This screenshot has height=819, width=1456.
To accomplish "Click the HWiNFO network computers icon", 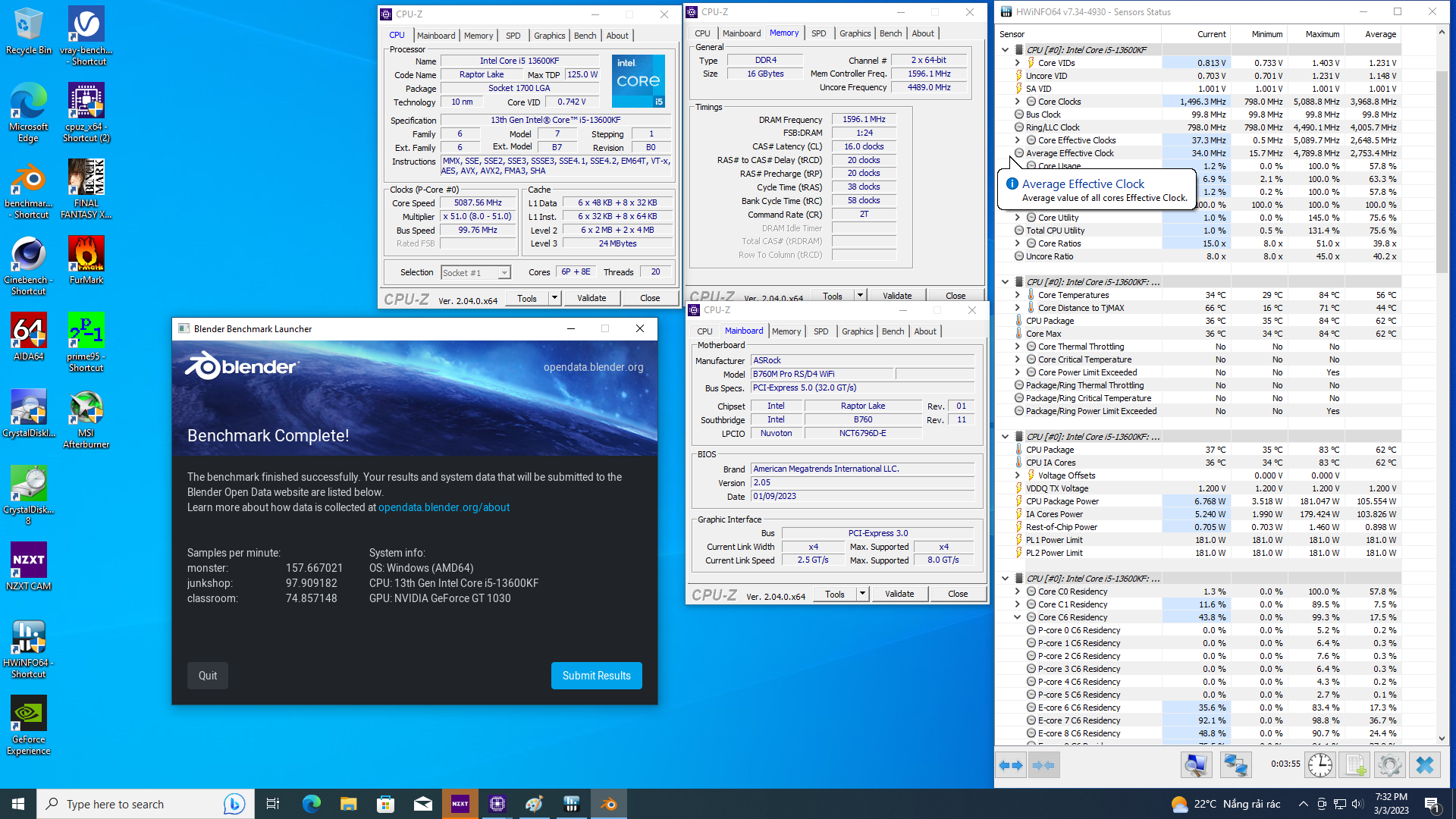I will pos(1235,765).
